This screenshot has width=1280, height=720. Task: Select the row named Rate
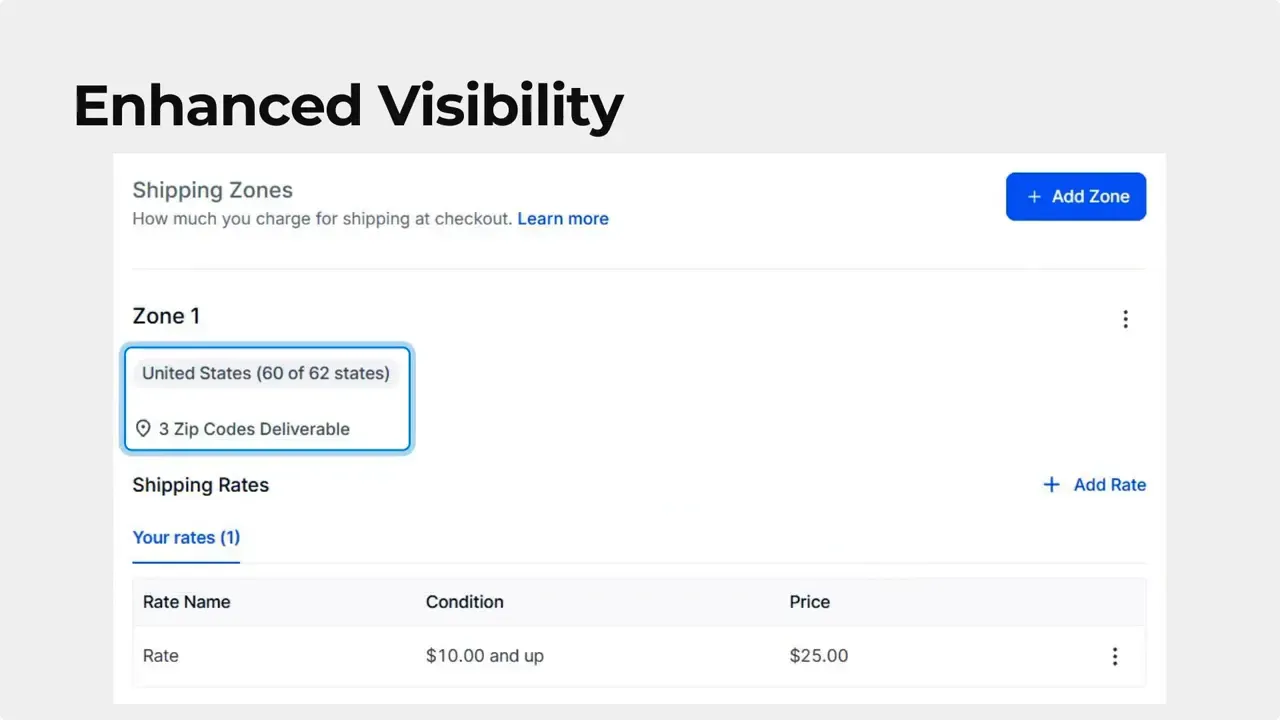[x=161, y=656]
